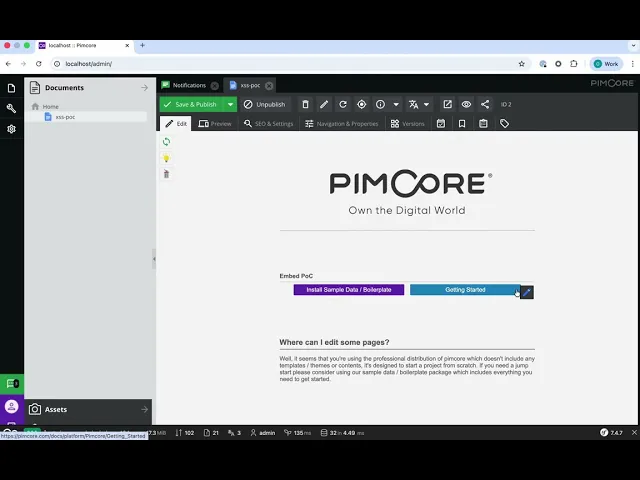Collapse the left tree panel splitter handle
The width and height of the screenshot is (640, 480).
[x=154, y=259]
